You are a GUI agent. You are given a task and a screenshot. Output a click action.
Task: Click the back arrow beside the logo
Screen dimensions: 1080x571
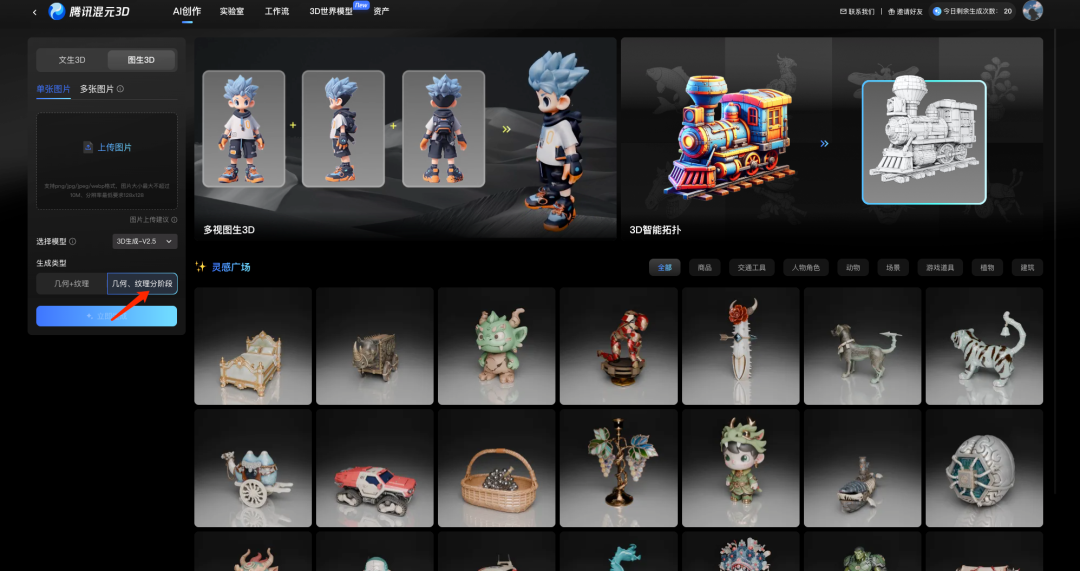coord(34,12)
